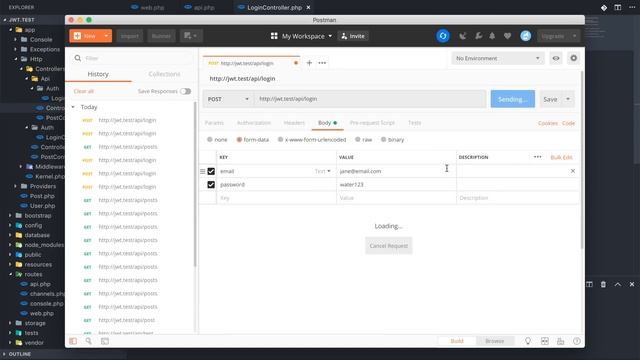Open the column options ellipsis near Description
The image size is (640, 360).
(x=538, y=157)
